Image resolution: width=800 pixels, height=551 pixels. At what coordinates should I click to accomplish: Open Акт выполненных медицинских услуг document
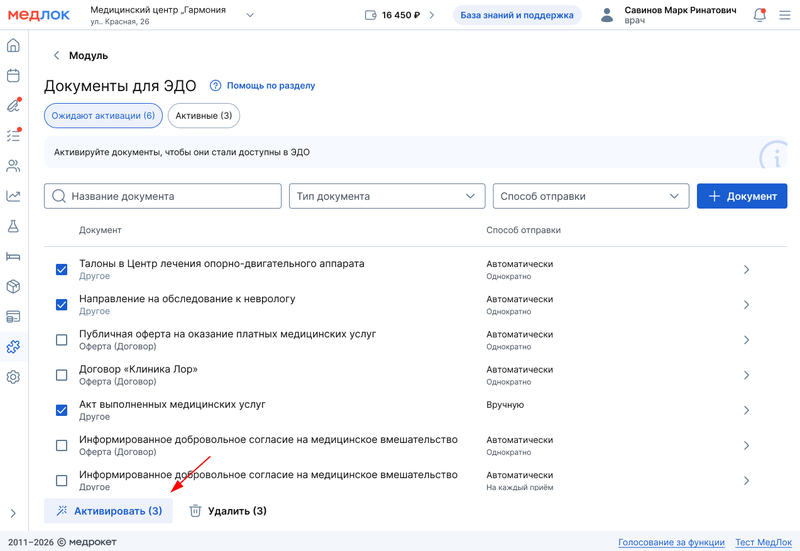(172, 405)
